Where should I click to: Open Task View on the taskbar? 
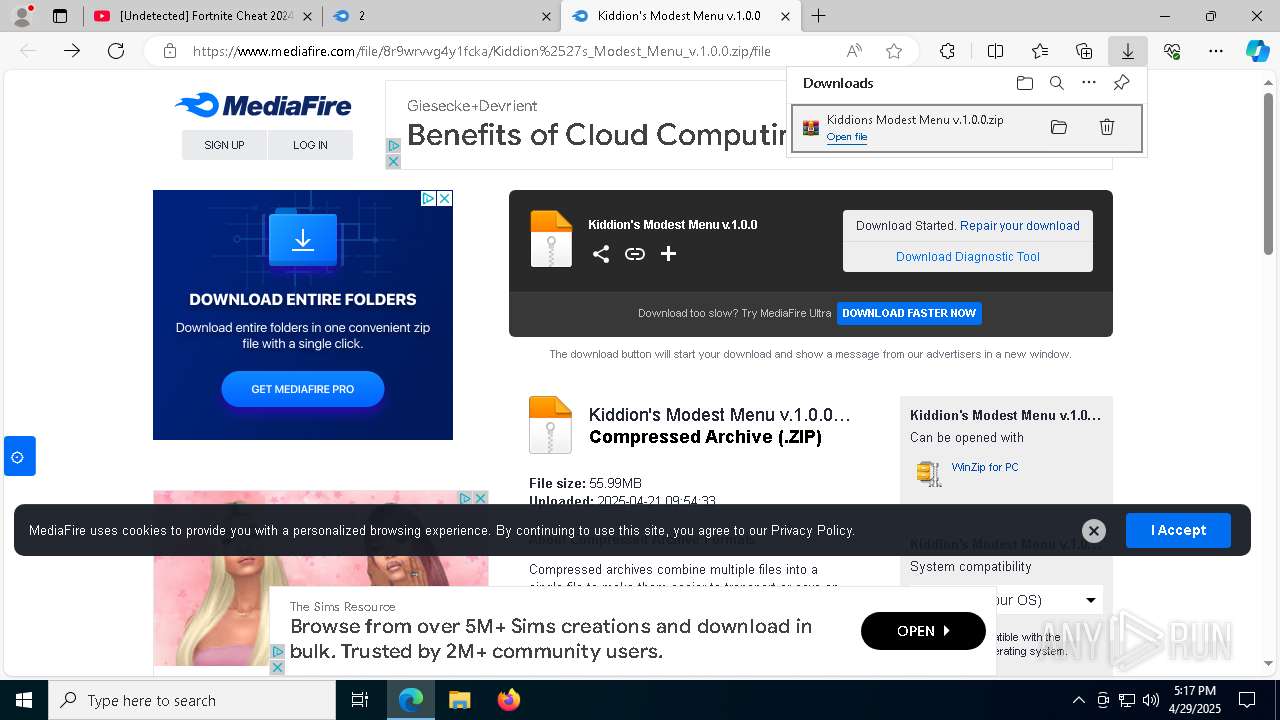point(360,700)
